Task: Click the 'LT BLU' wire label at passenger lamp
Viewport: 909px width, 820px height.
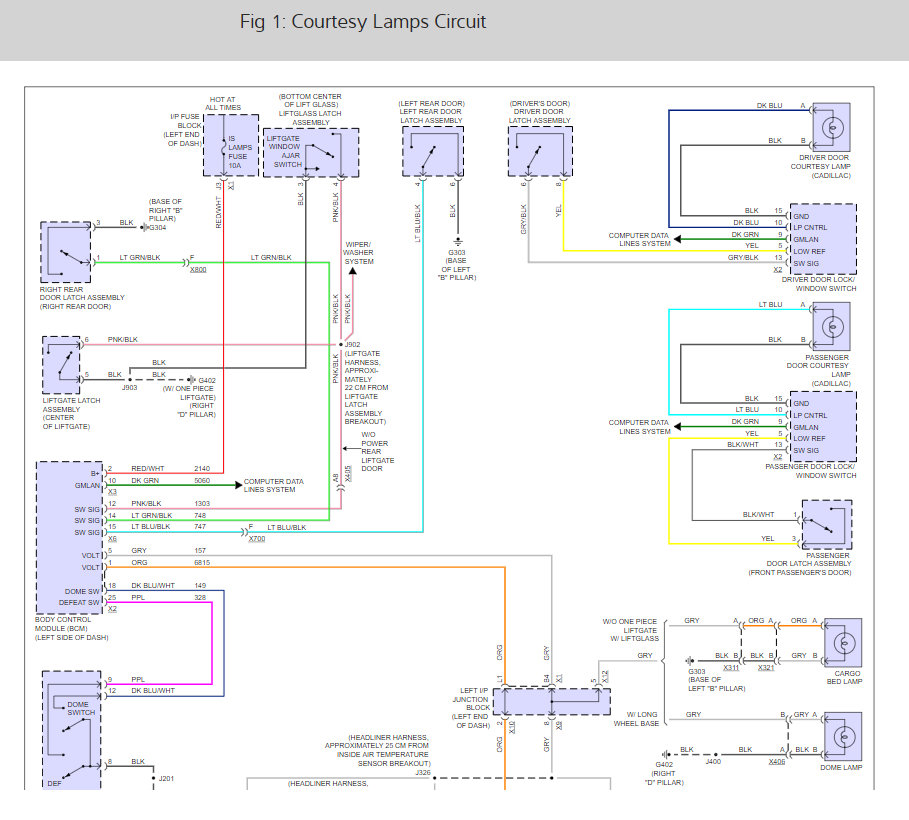Action: pos(770,304)
